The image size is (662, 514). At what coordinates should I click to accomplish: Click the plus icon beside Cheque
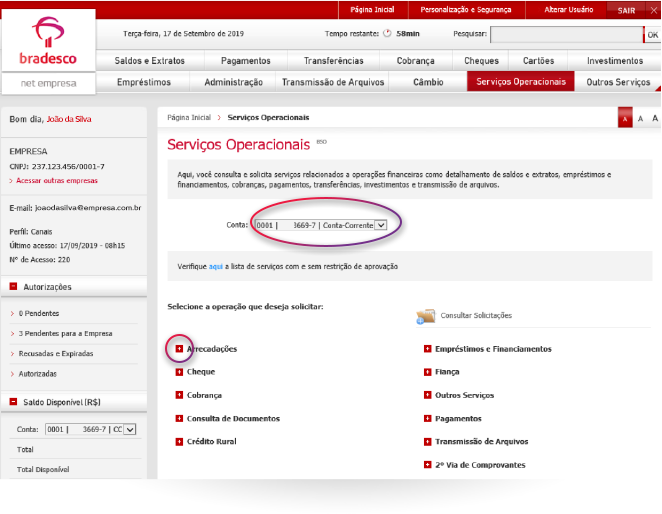point(179,372)
